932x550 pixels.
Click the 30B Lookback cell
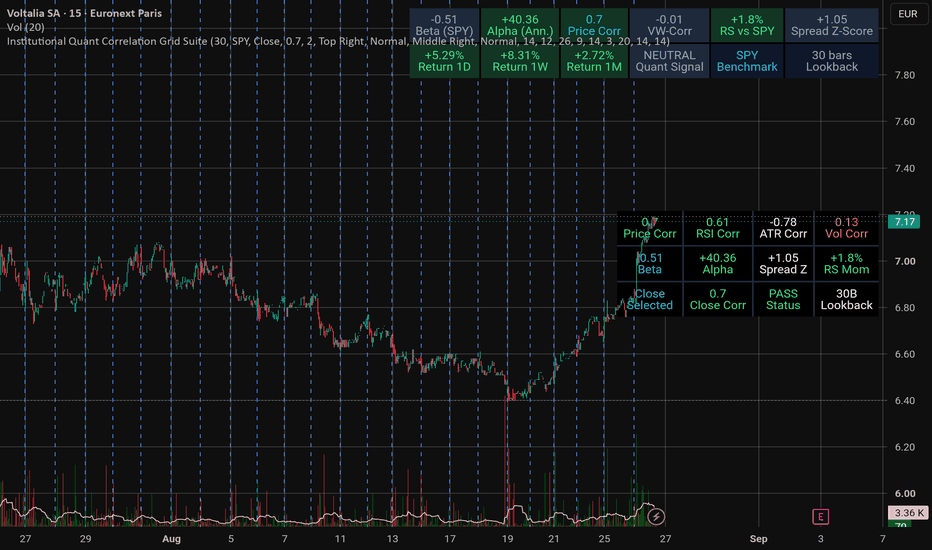coord(846,300)
